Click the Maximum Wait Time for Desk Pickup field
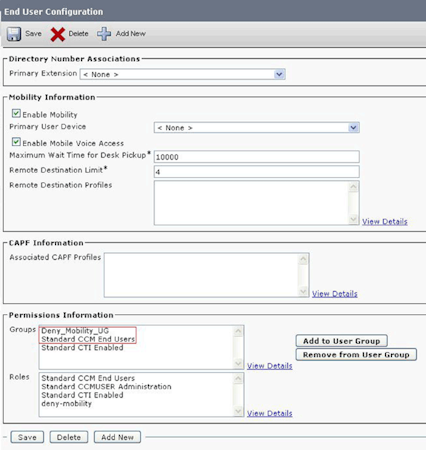Screen dimensions: 426x450 click(256, 157)
